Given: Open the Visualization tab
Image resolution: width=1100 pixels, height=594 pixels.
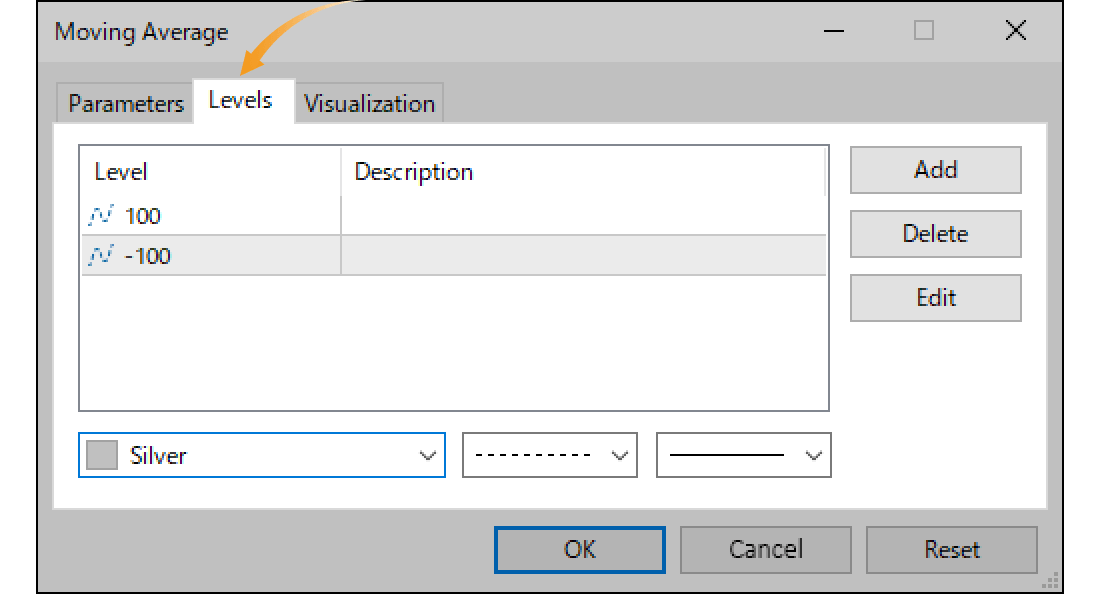Looking at the screenshot, I should pos(369,104).
